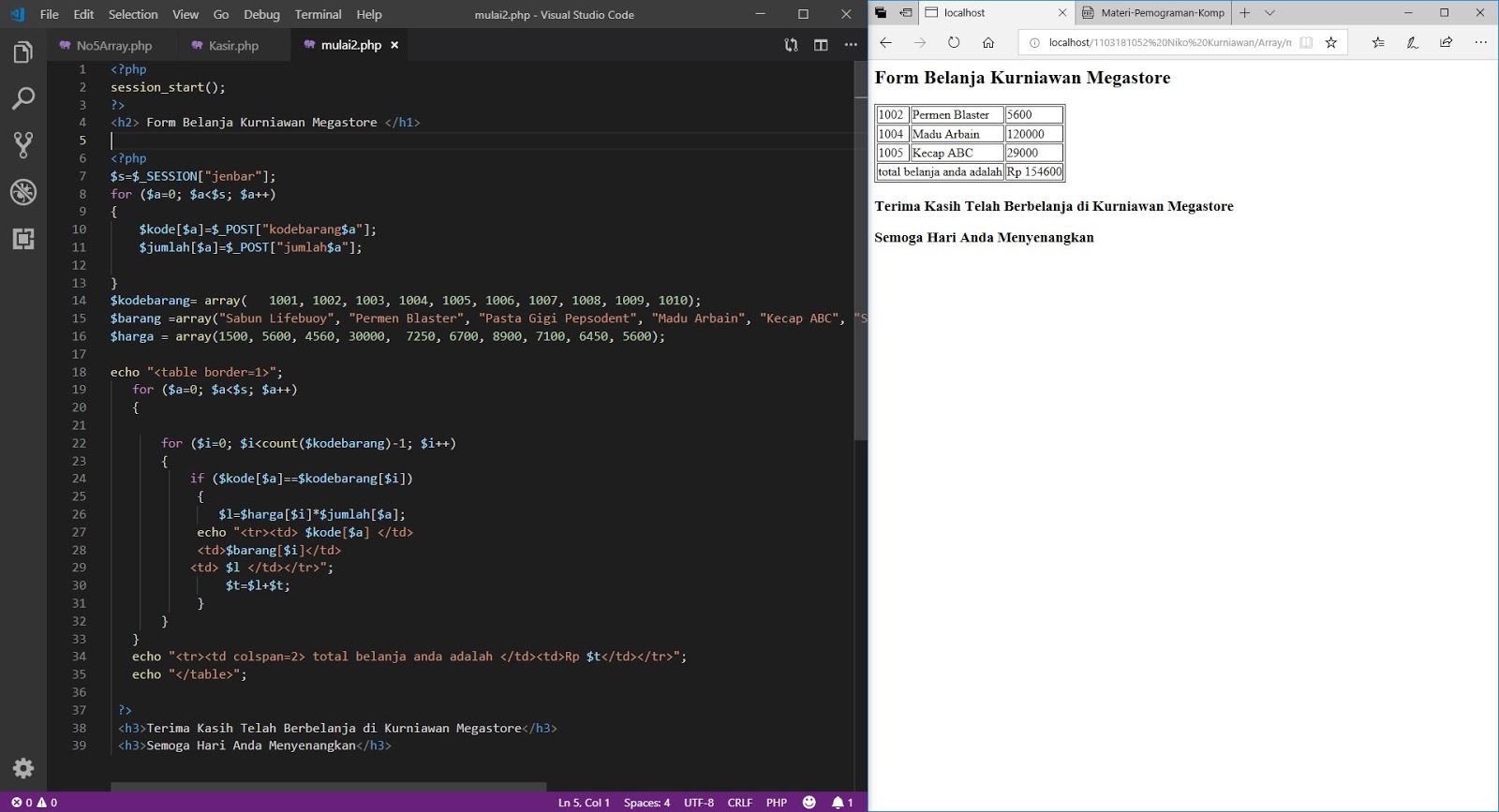Click Ln 5, Col 1 in status bar
The width and height of the screenshot is (1499, 812).
click(584, 803)
